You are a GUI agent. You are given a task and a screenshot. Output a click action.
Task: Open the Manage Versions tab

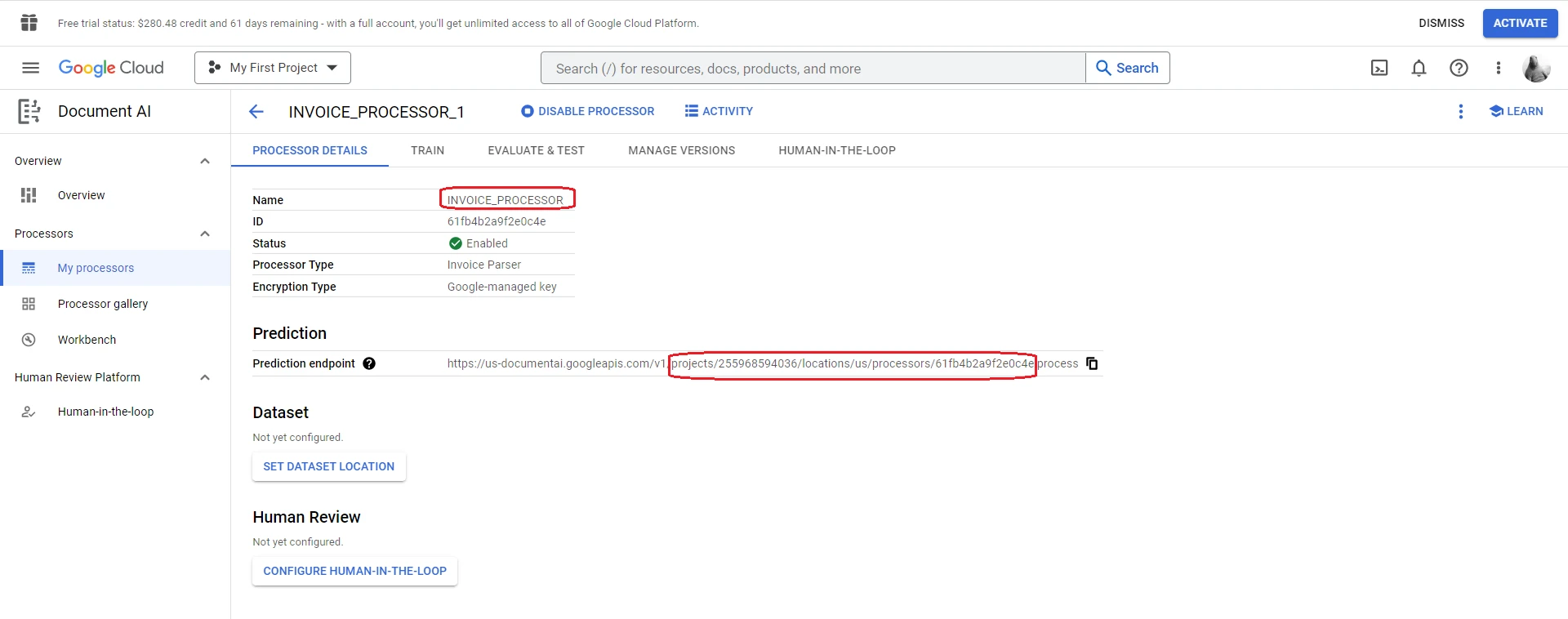[x=682, y=150]
